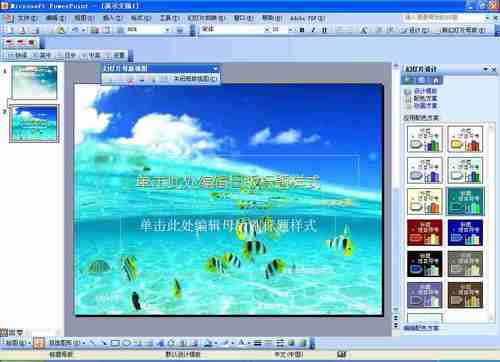Toggle underline formatting in the toolbar

[x=324, y=30]
